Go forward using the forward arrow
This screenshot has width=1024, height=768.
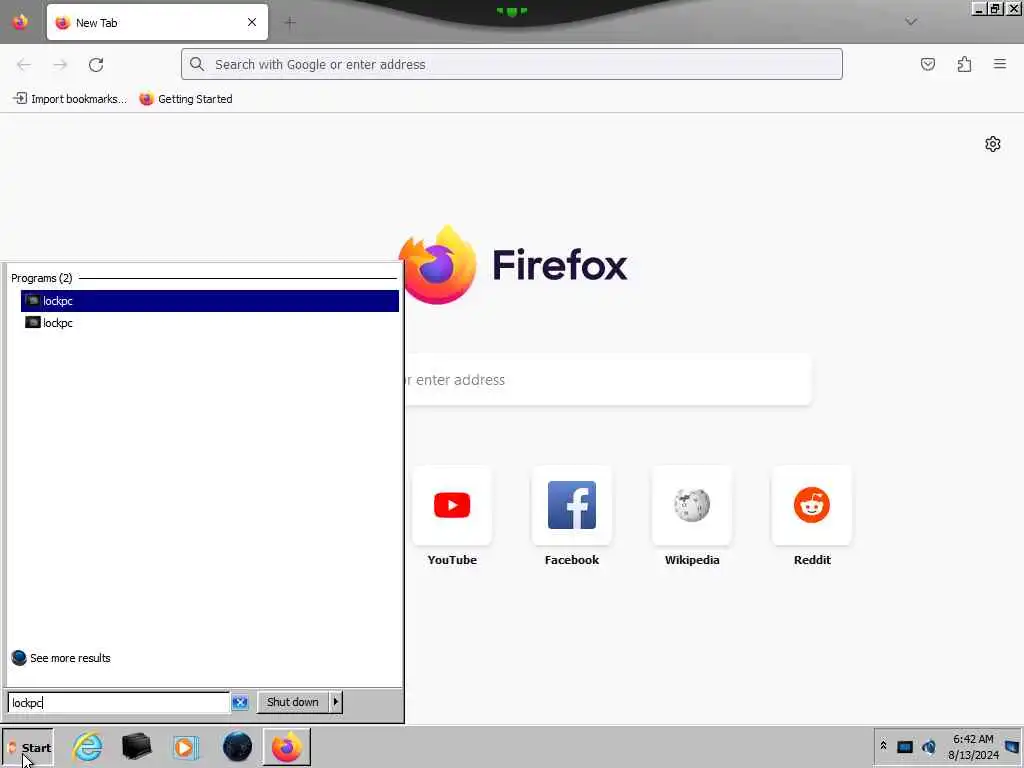pos(60,65)
